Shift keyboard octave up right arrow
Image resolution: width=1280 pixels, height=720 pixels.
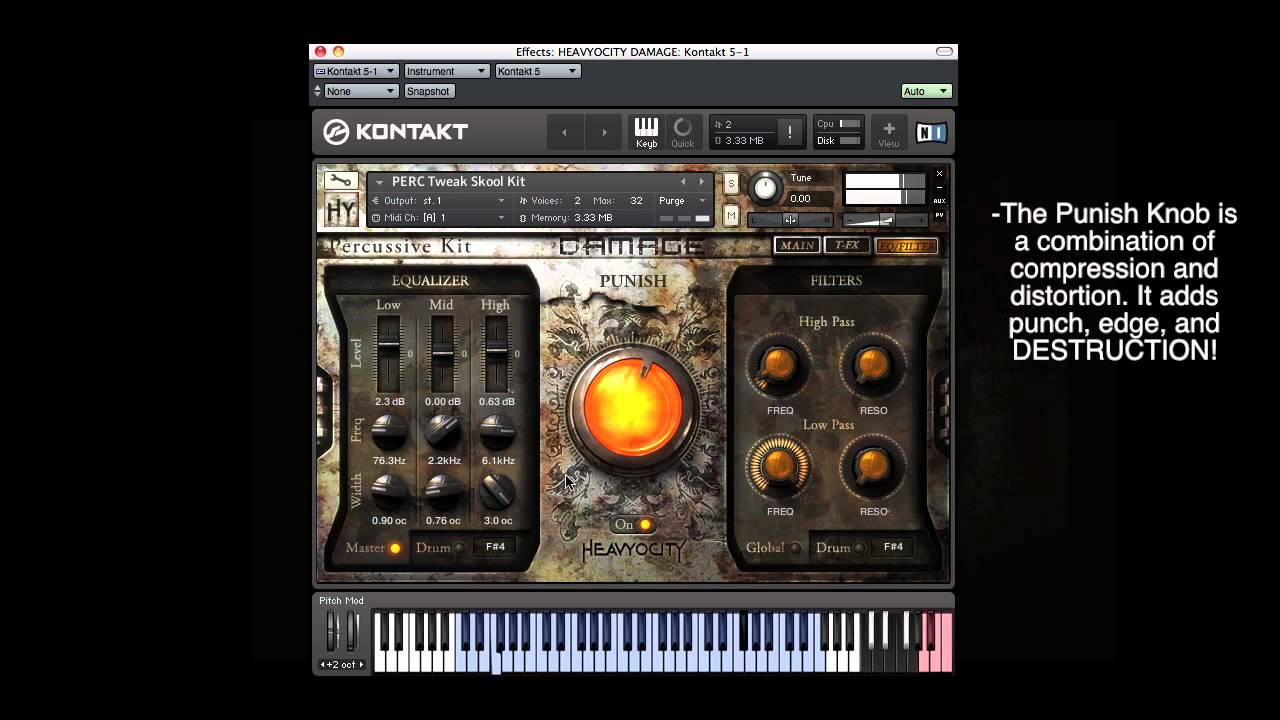361,665
